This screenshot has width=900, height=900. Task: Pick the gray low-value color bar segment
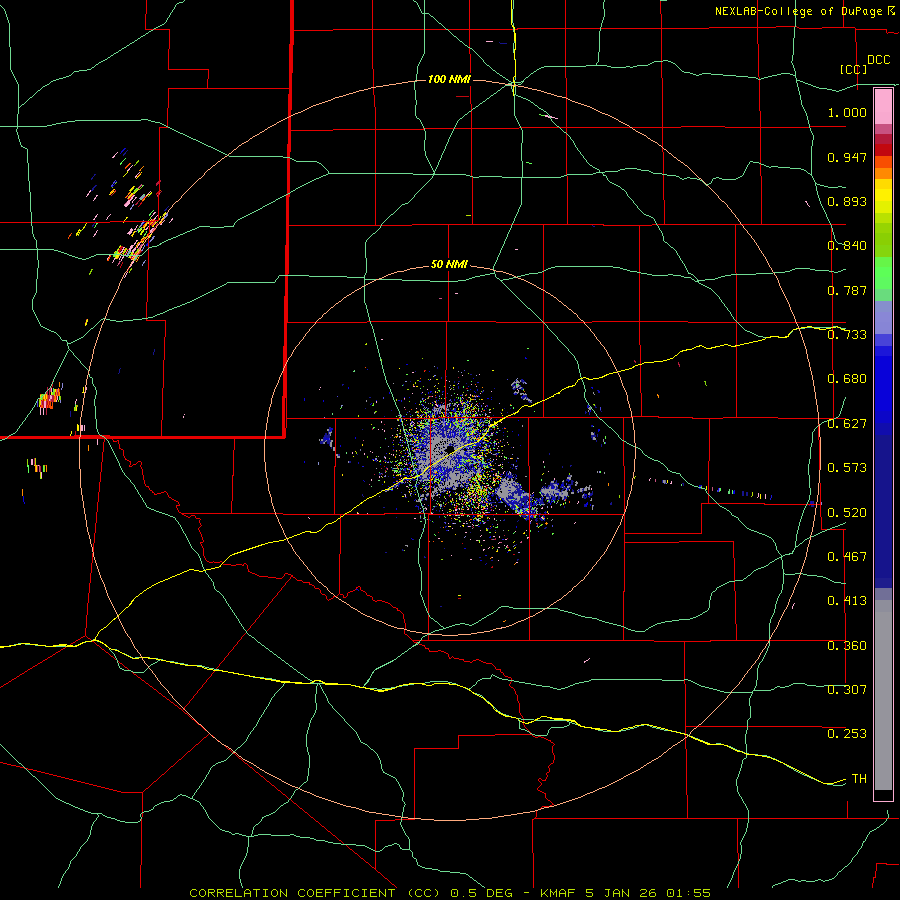click(883, 695)
